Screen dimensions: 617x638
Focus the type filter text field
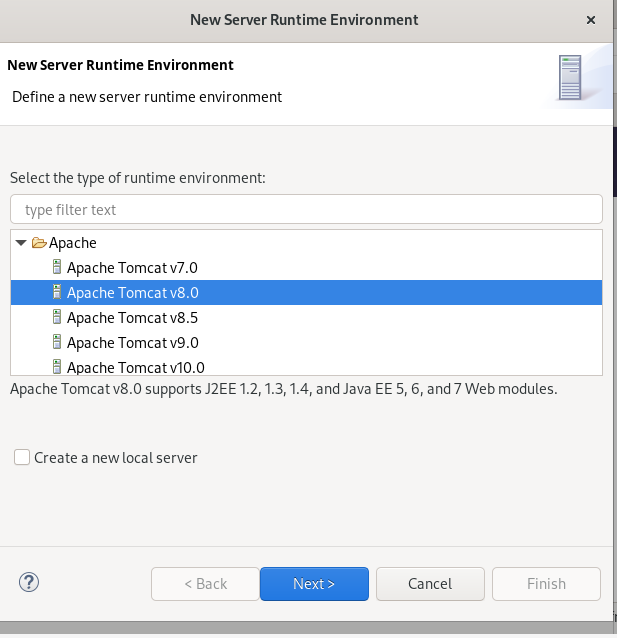click(306, 209)
